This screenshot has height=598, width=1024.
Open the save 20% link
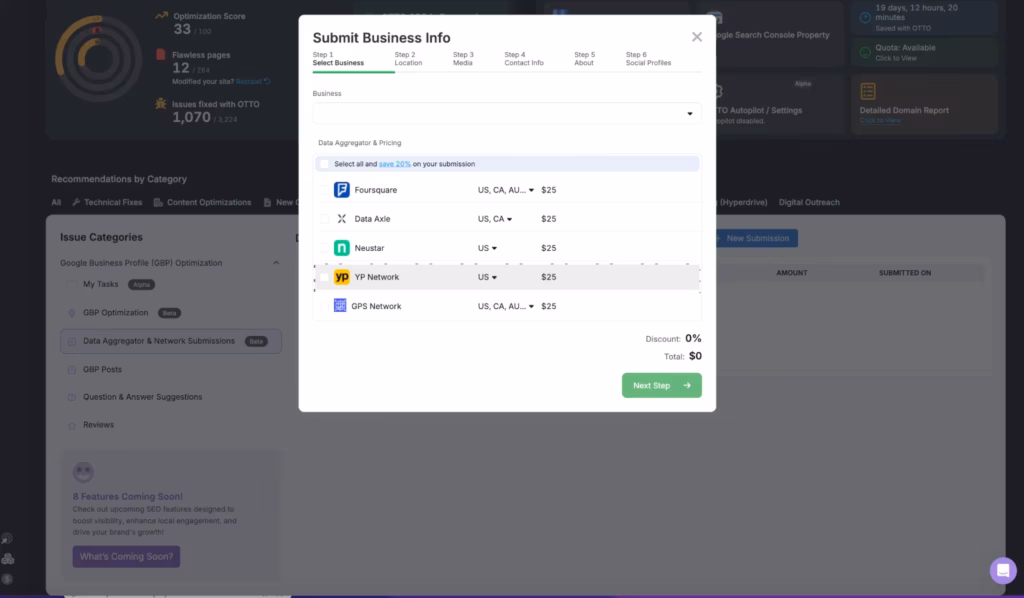(x=394, y=162)
